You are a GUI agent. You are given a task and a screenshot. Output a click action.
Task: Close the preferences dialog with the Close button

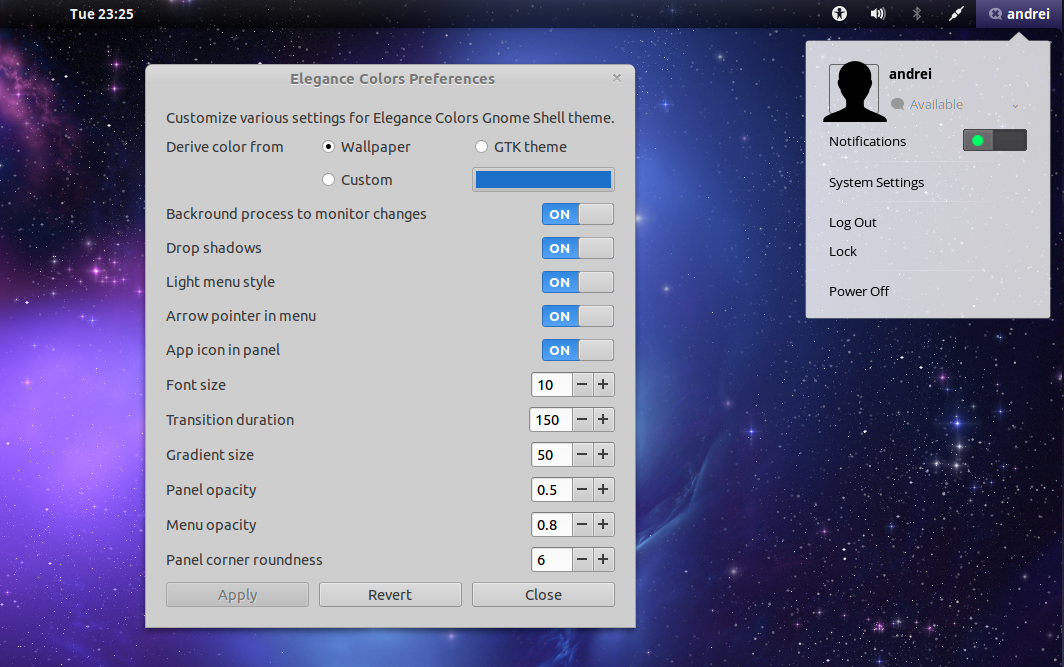pos(543,594)
